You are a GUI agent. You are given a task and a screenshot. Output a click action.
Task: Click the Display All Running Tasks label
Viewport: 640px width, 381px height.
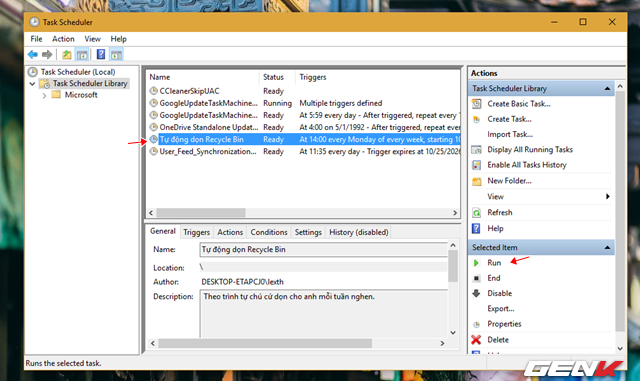[530, 150]
